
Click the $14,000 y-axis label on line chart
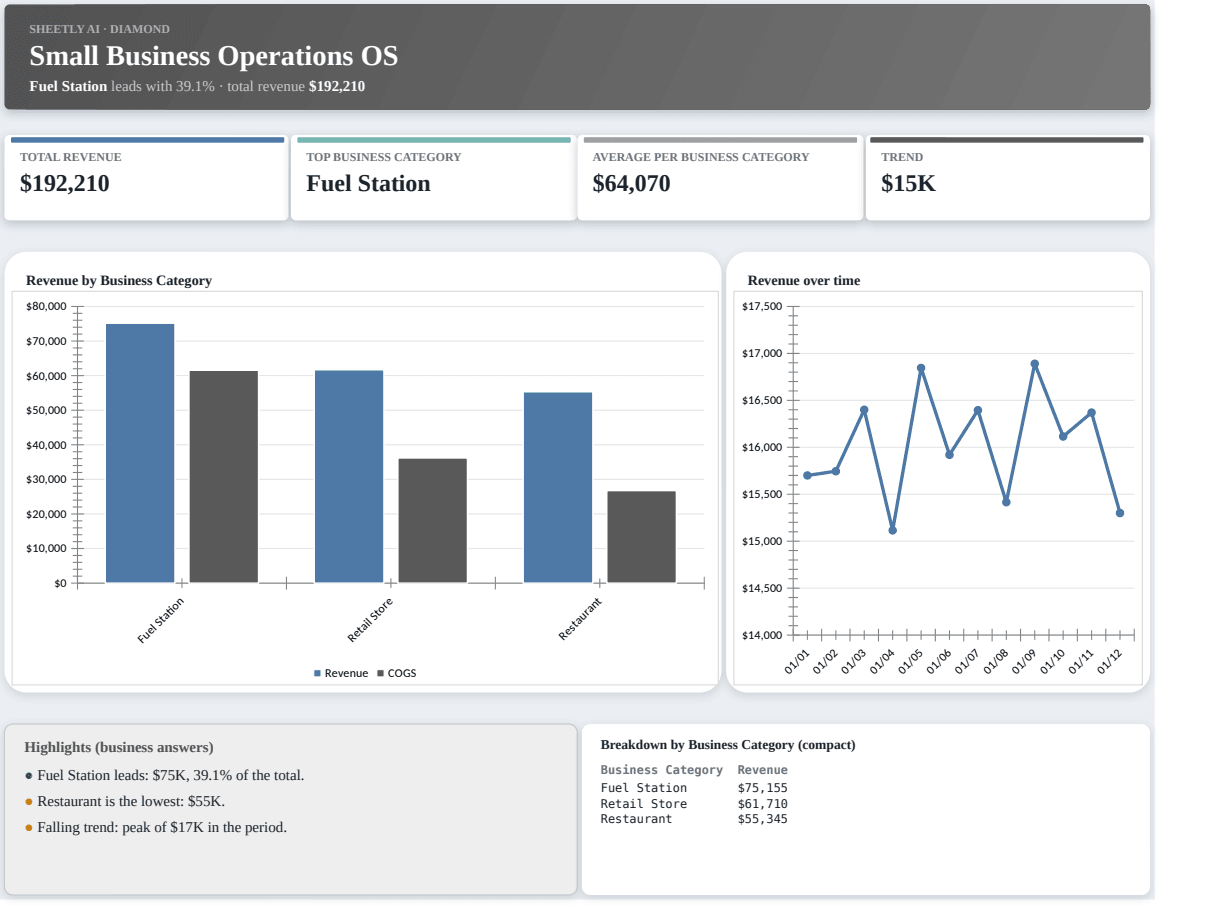pos(763,635)
